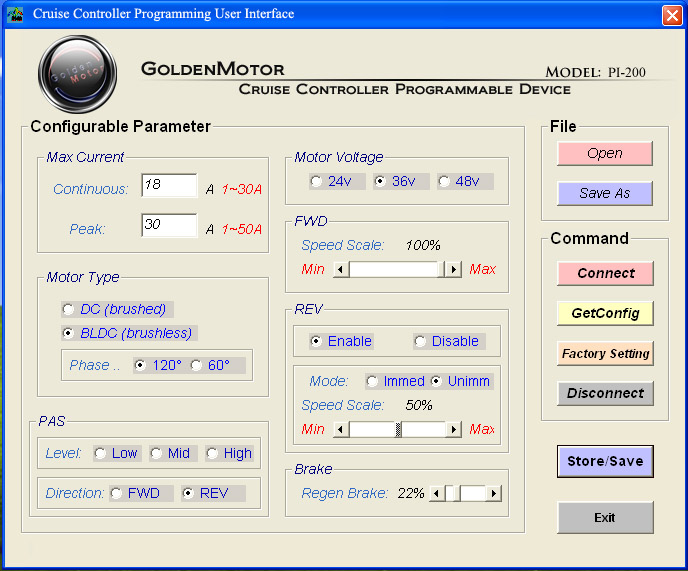Increase Regen Brake with right arrow
Screen dimensions: 688x571
493,493
